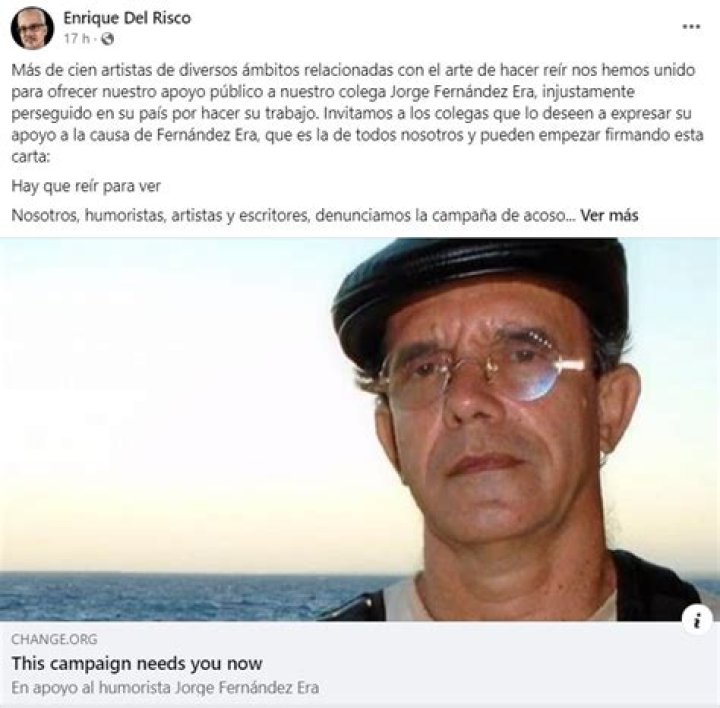Click the info icon on link preview
The width and height of the screenshot is (720, 708).
coord(697,620)
